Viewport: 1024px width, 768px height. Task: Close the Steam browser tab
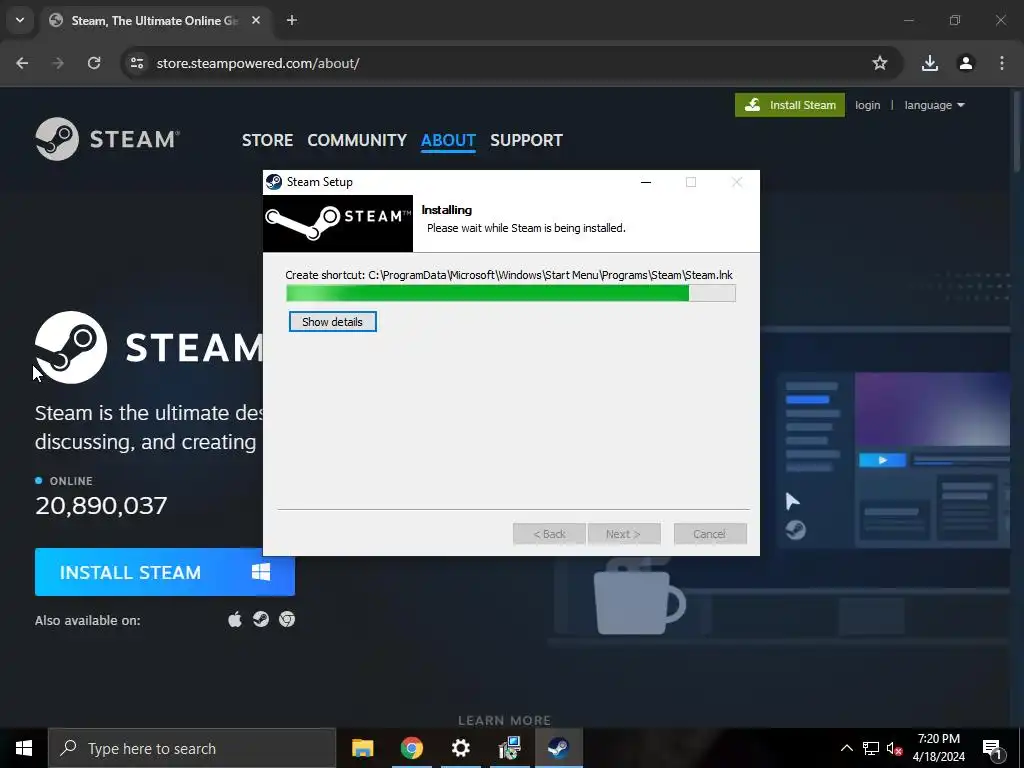click(256, 20)
